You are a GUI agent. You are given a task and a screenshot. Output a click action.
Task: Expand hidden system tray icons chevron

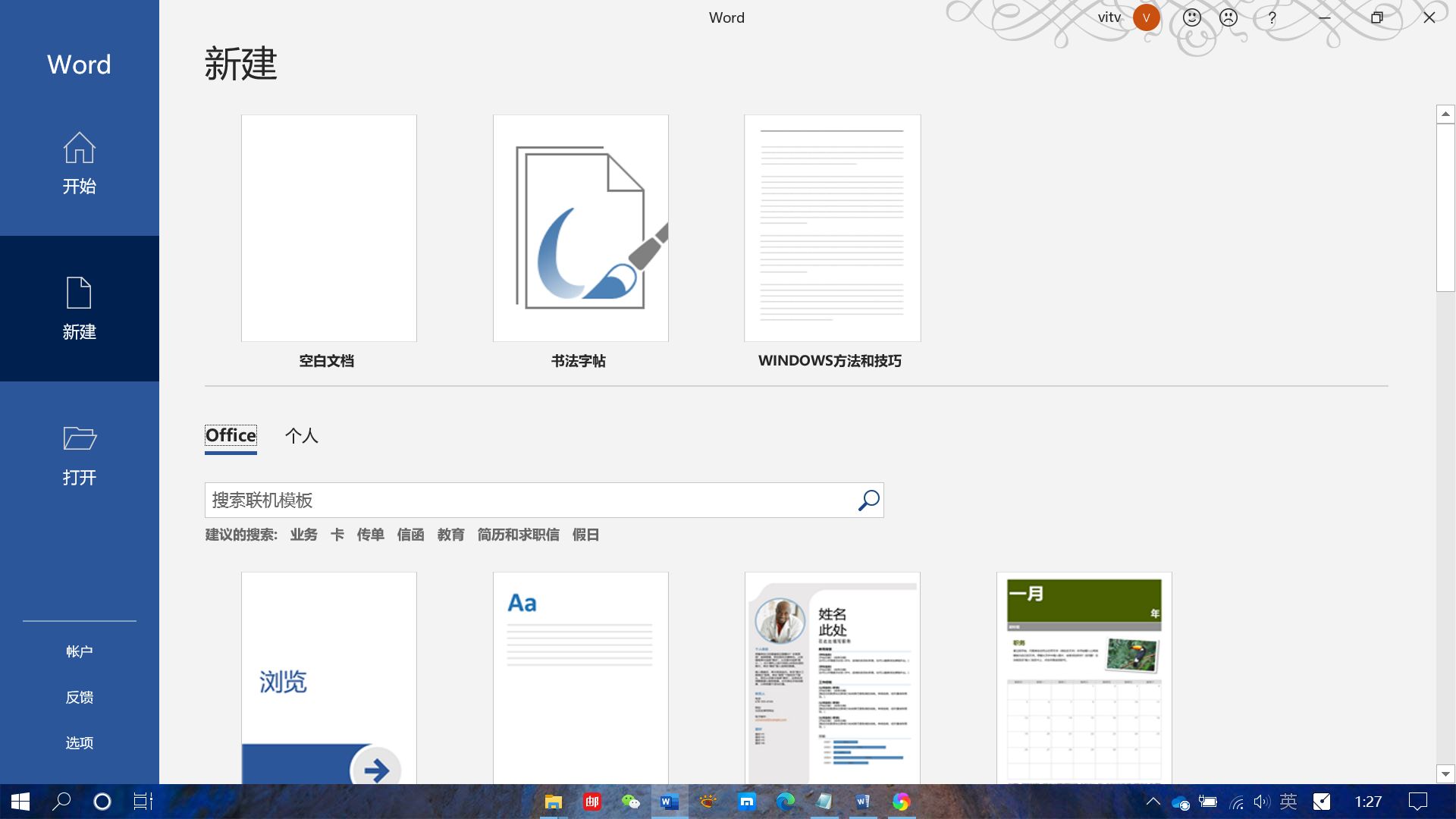[1153, 802]
